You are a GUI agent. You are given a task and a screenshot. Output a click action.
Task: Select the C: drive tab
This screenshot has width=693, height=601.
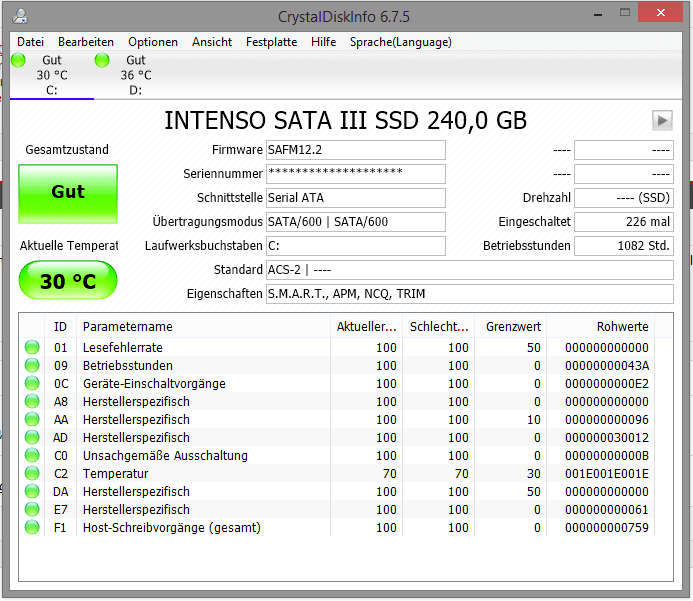pyautogui.click(x=52, y=75)
